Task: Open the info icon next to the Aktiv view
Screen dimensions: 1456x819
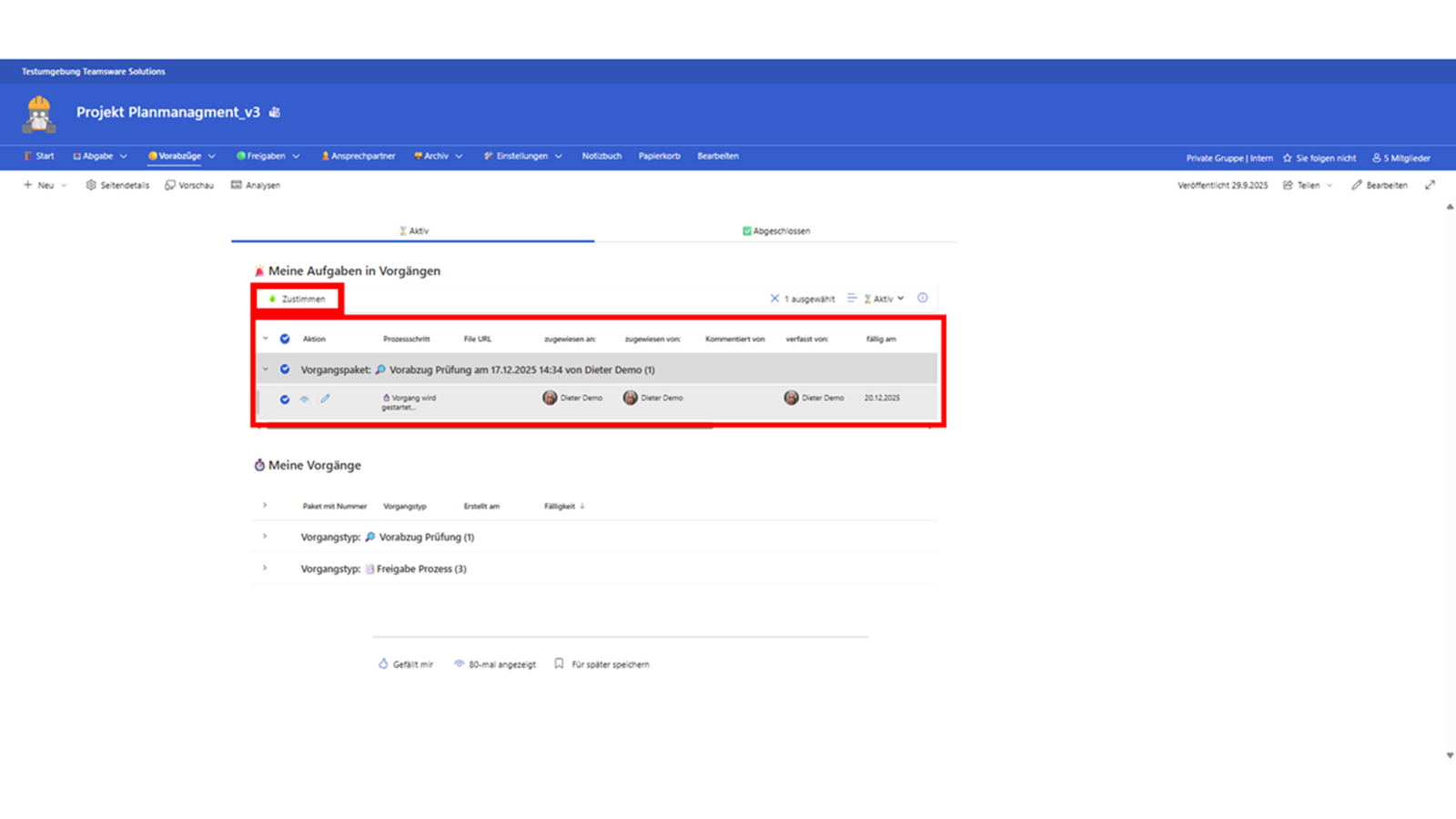Action: pos(922,298)
